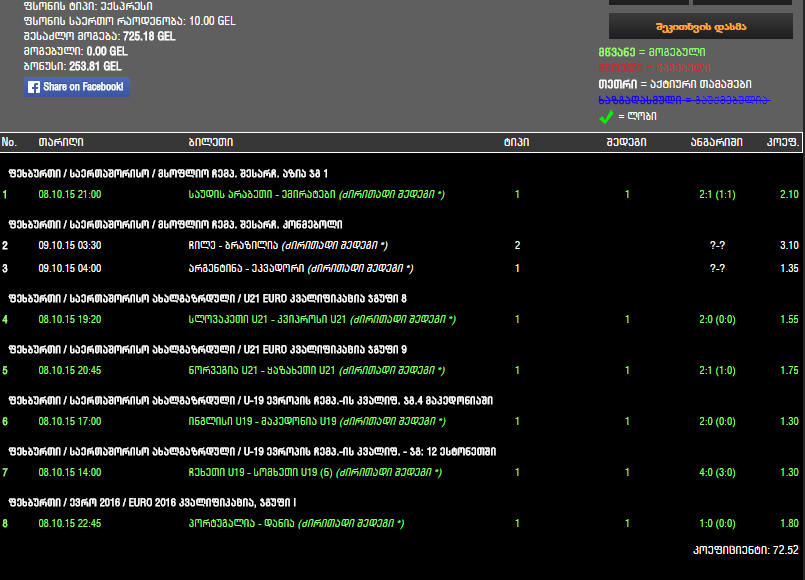Click the 'ბილეთი' ticket column header
Viewport: 805px width, 580px height.
[211, 142]
